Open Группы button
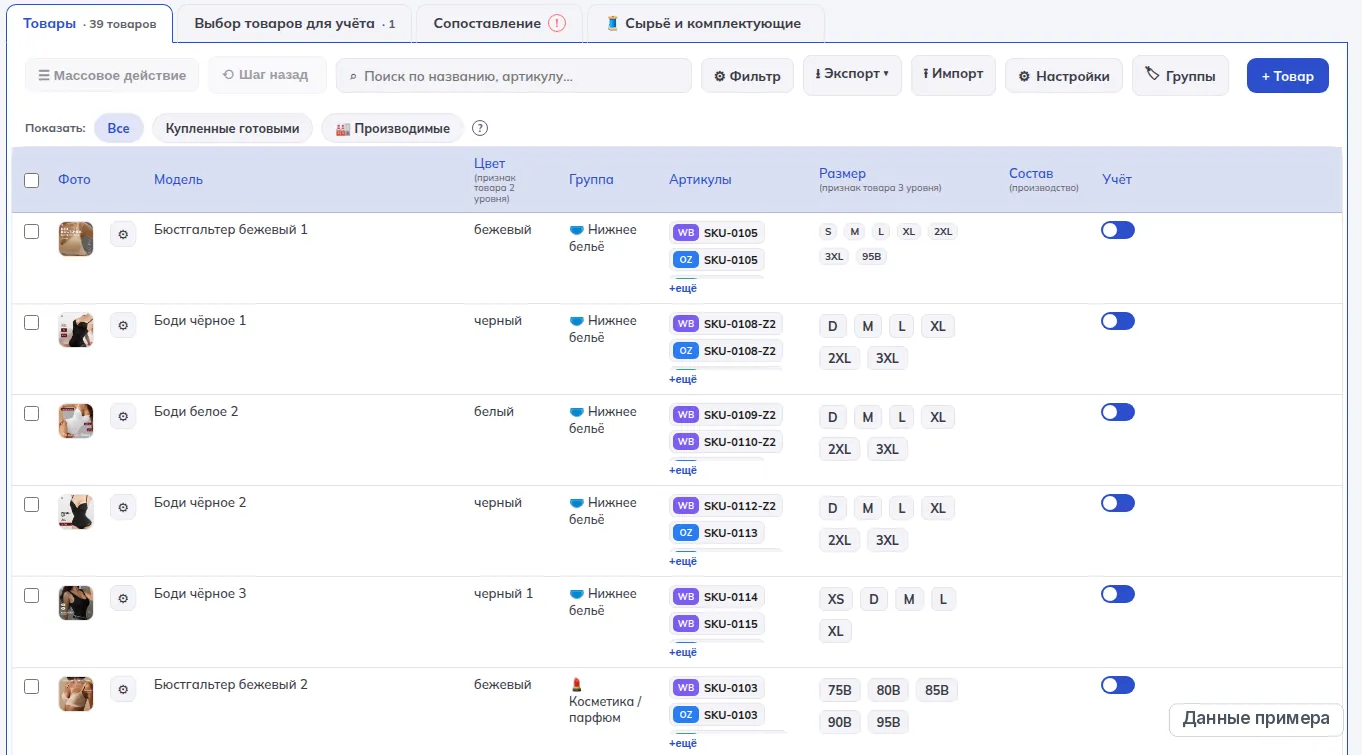The height and width of the screenshot is (755, 1362). (x=1180, y=75)
